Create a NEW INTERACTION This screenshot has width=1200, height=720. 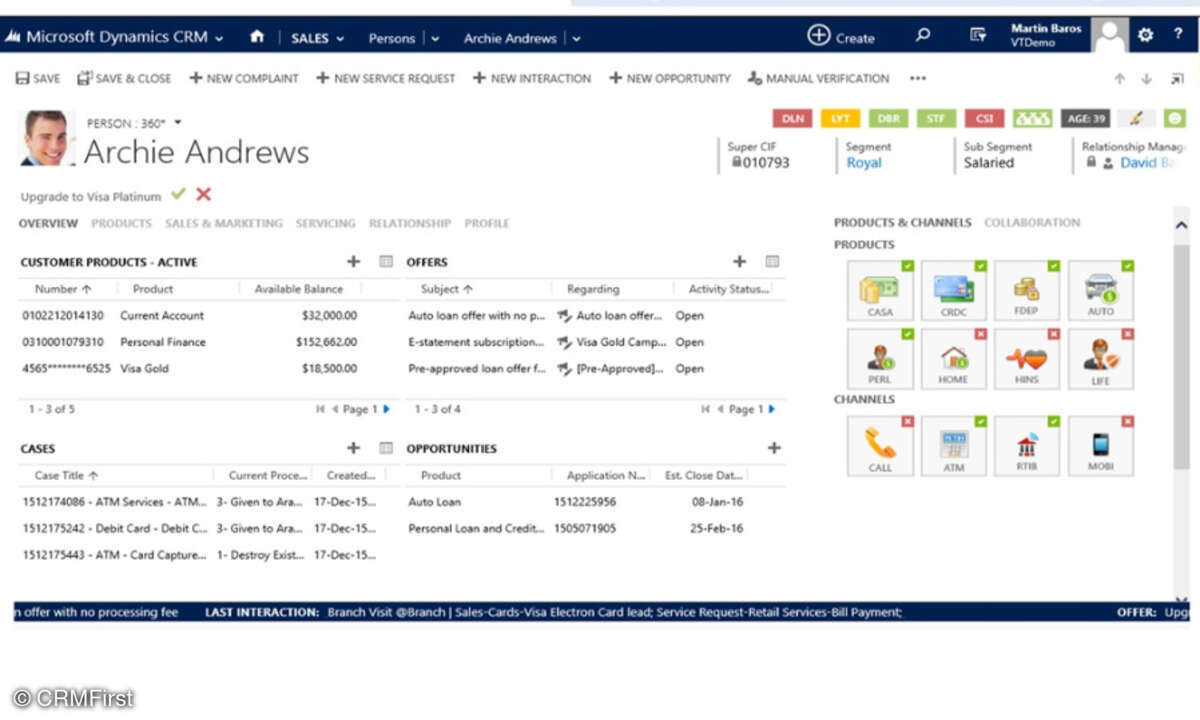point(532,78)
